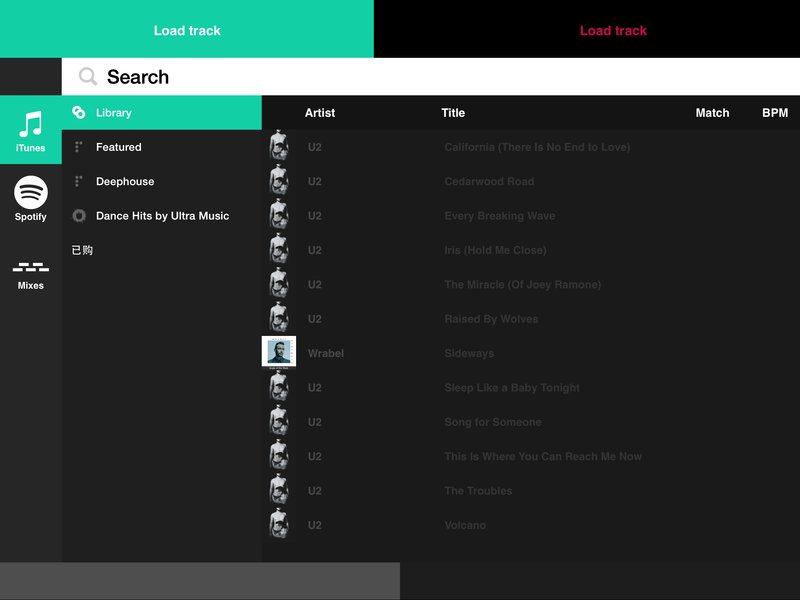Click the Deephouse playlist icon

click(x=79, y=181)
